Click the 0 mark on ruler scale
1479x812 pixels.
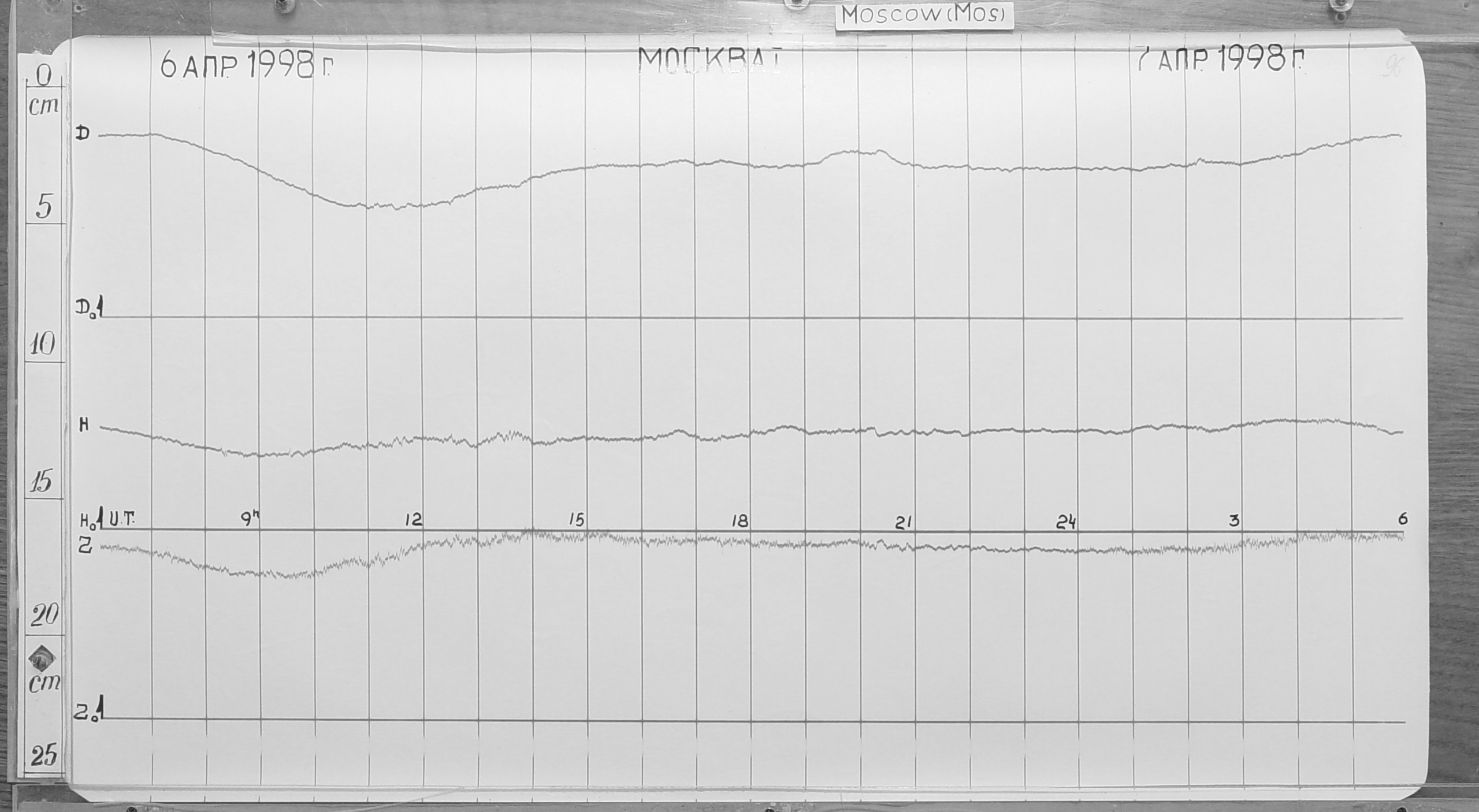point(45,75)
